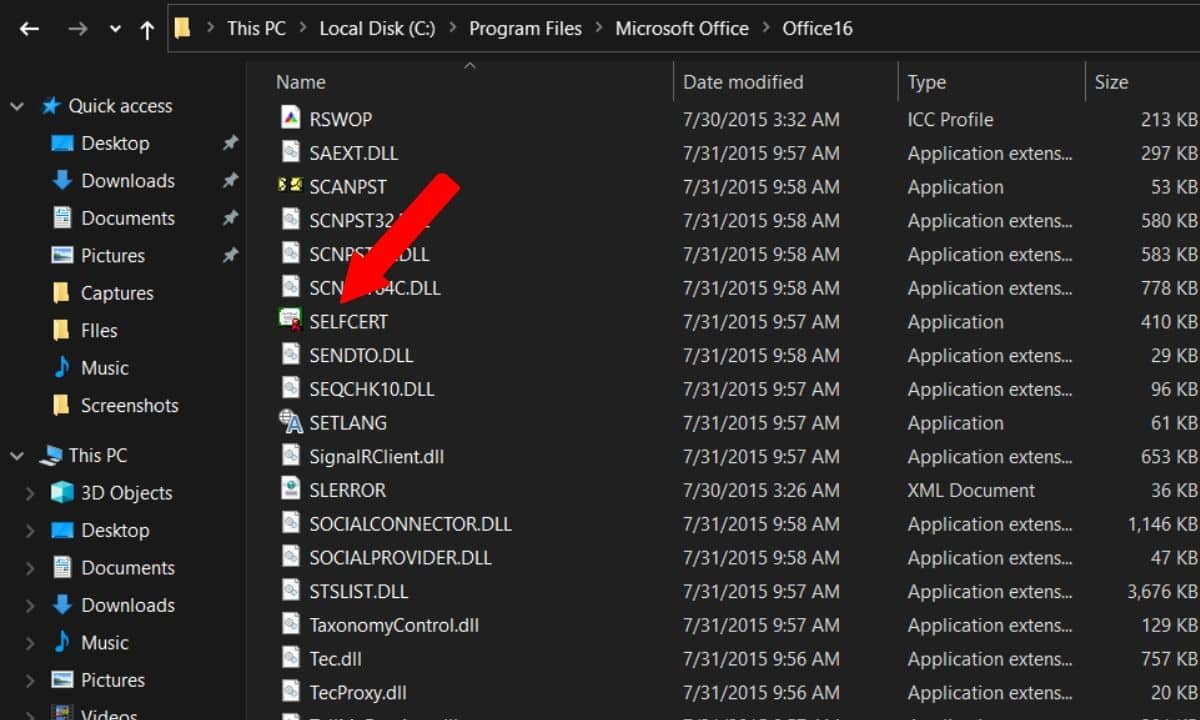The image size is (1200, 720).
Task: Select the 3D Objects folder icon
Action: tap(63, 493)
